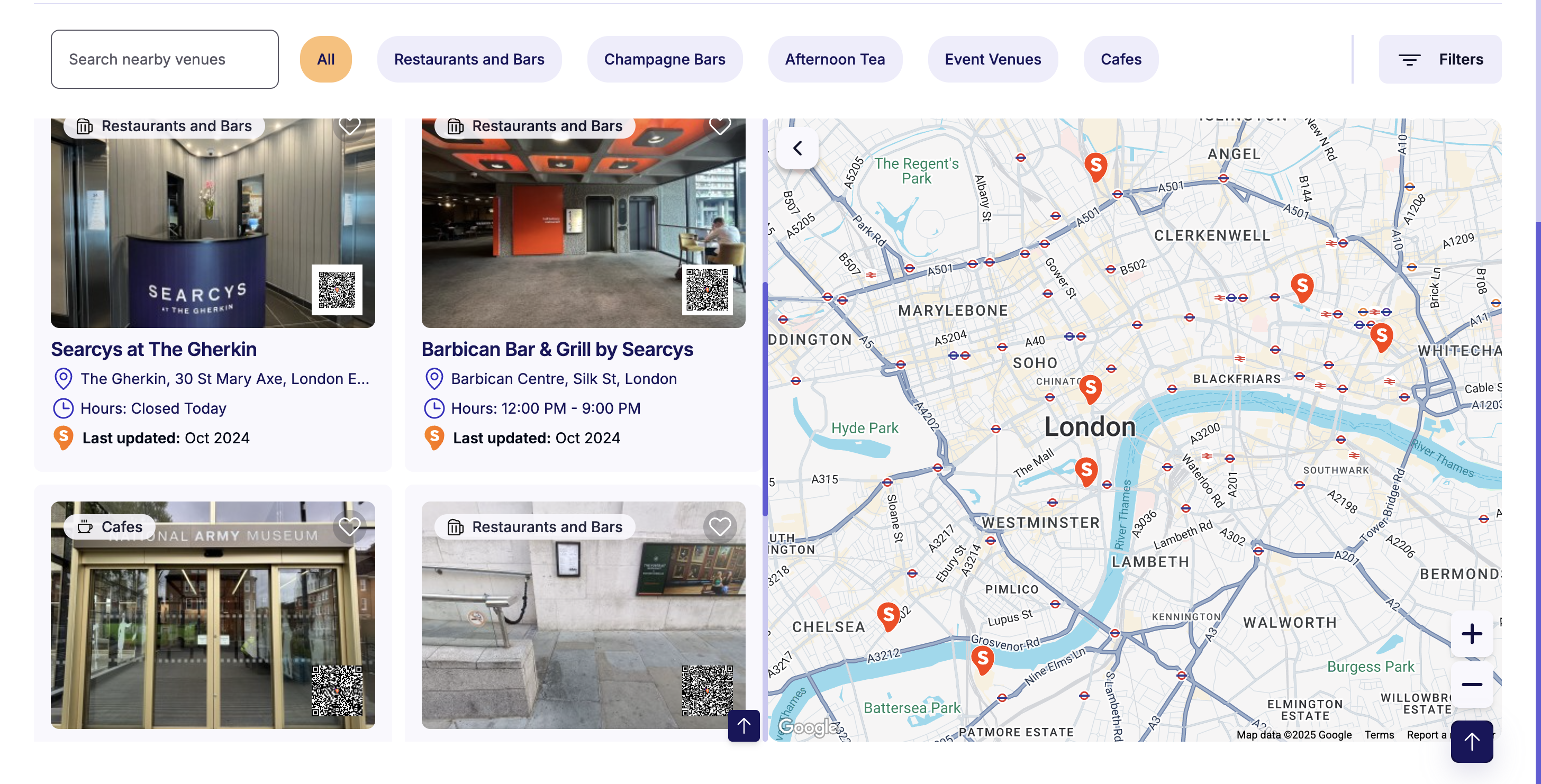Click clock icon beside Hours: 12:00 PM - 9:00 PM

434,408
